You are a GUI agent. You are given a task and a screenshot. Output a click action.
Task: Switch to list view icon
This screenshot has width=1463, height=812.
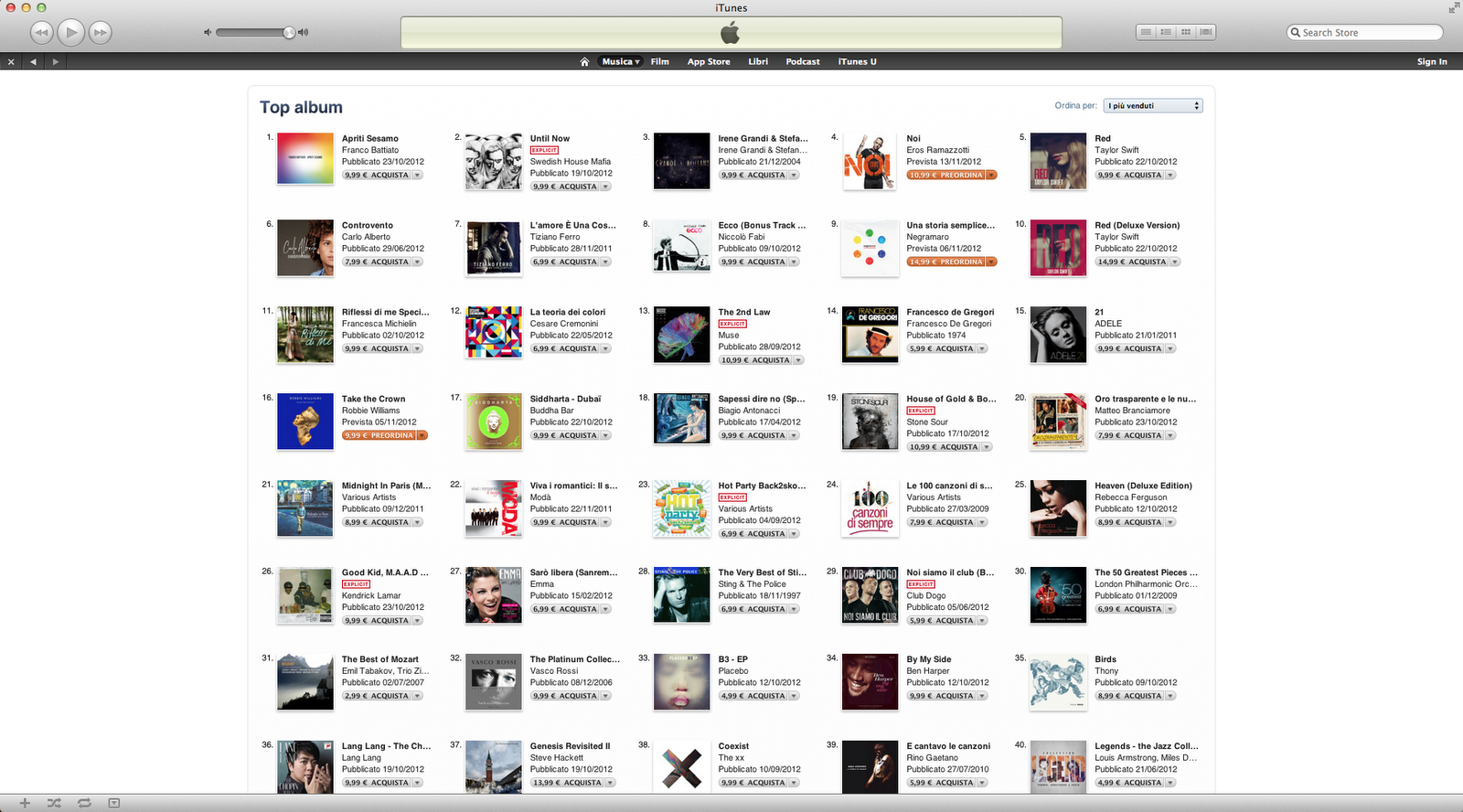tap(1146, 32)
